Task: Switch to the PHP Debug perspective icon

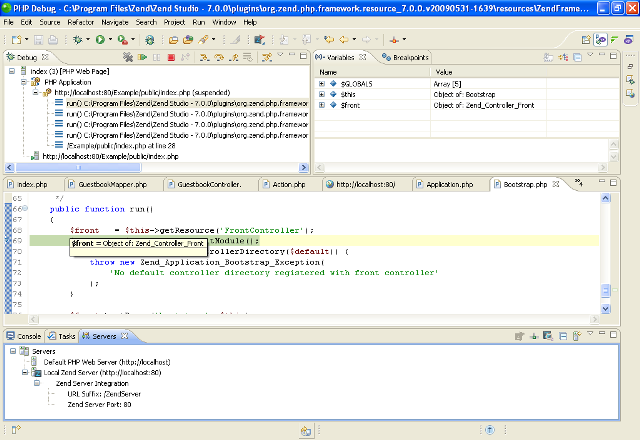Action: [601, 40]
